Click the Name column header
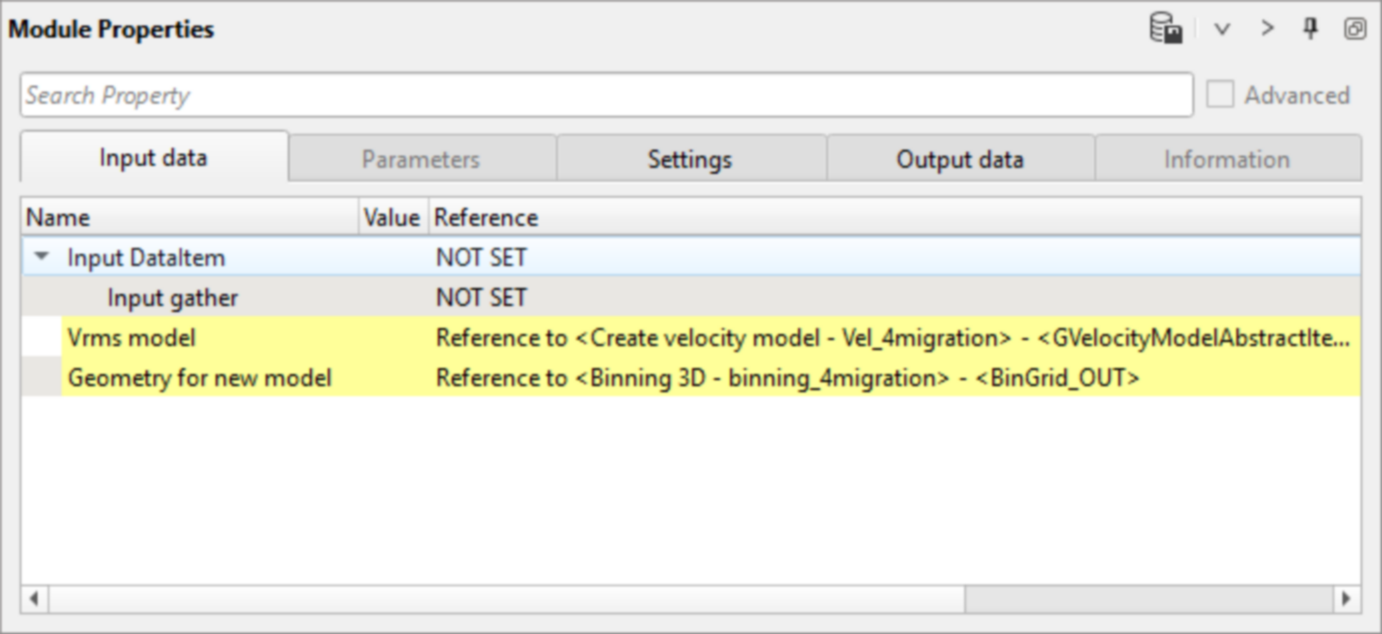Screen dimensions: 1382x634 click(x=58, y=217)
